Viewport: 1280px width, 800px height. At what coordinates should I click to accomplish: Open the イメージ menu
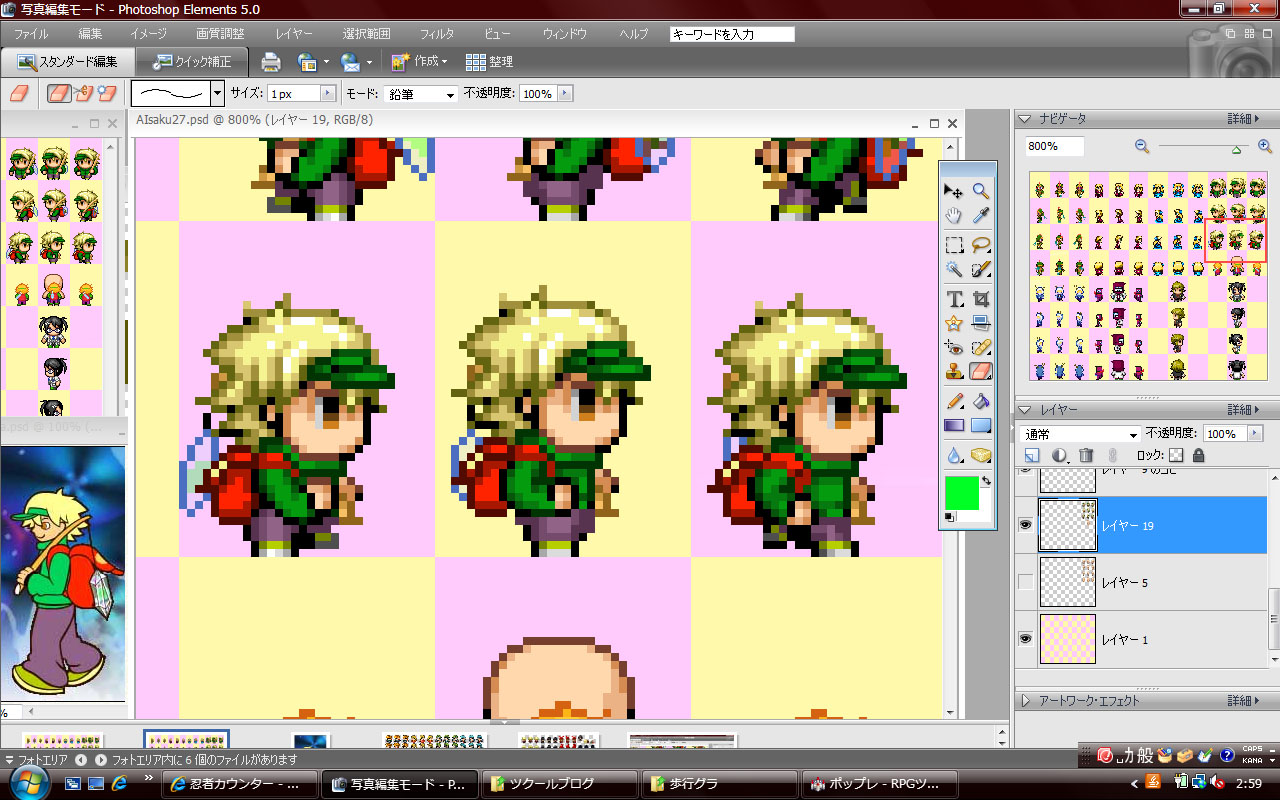tap(148, 34)
